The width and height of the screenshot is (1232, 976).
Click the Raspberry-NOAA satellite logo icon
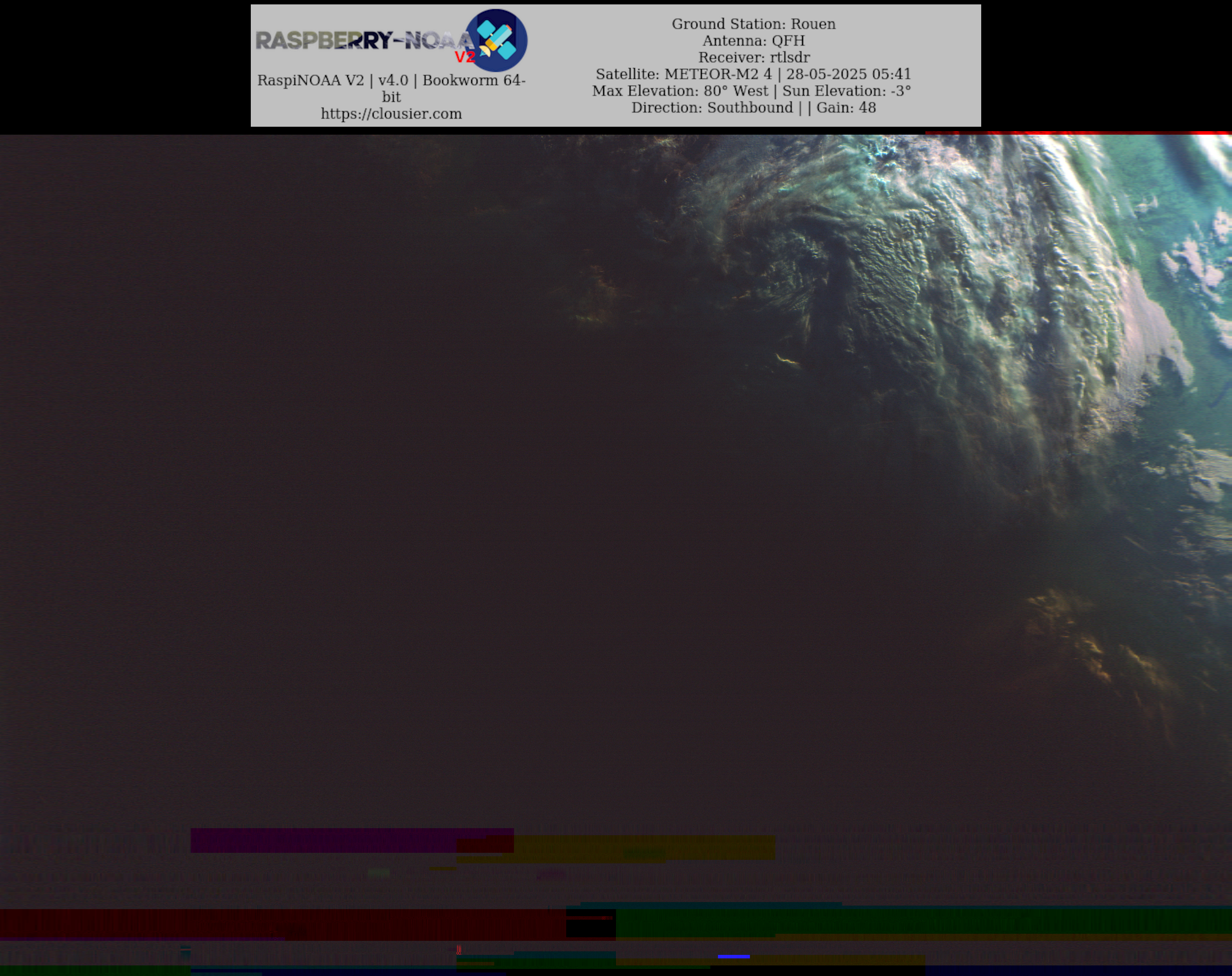496,40
